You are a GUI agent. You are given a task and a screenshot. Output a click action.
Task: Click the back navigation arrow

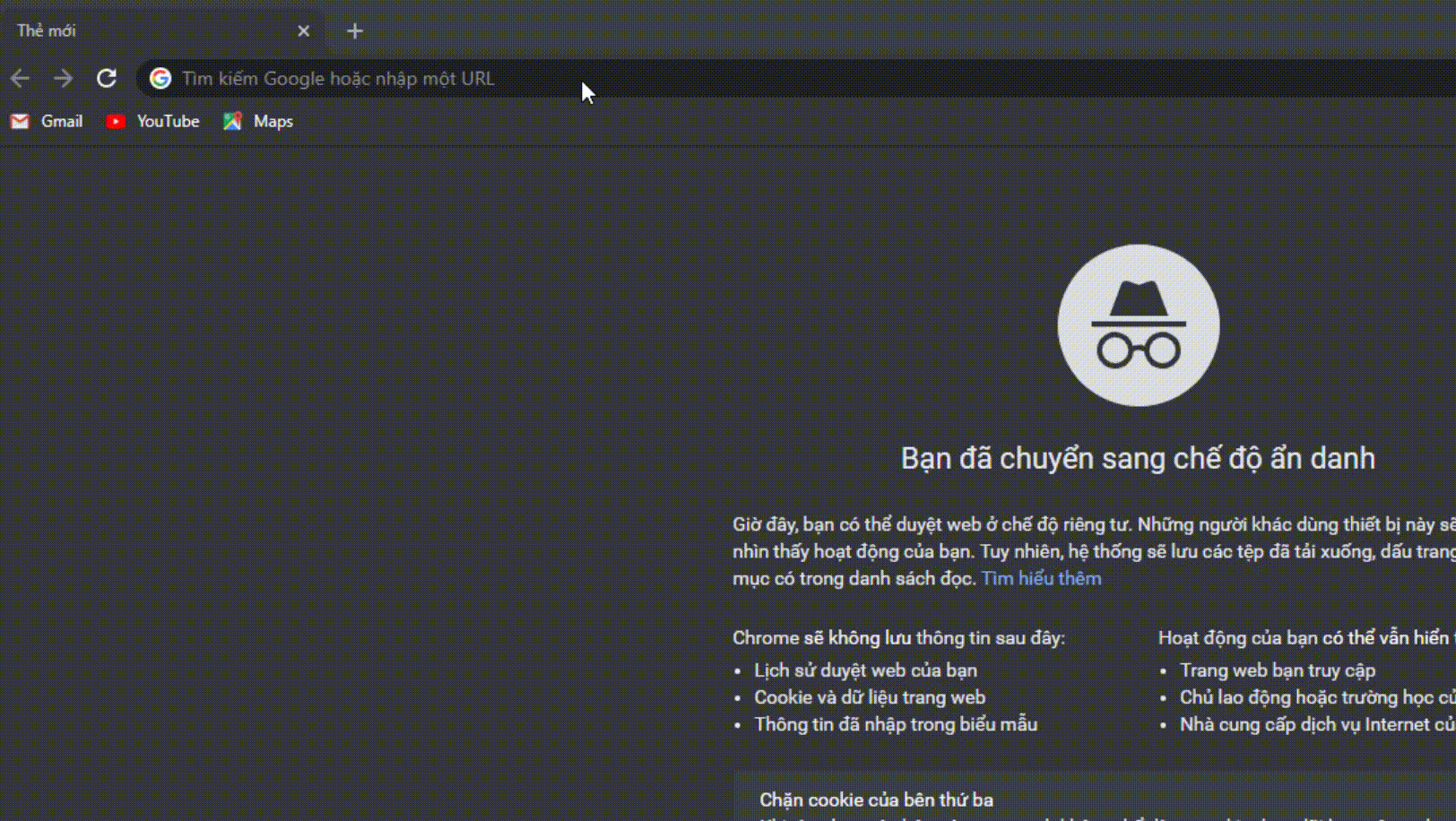click(20, 79)
